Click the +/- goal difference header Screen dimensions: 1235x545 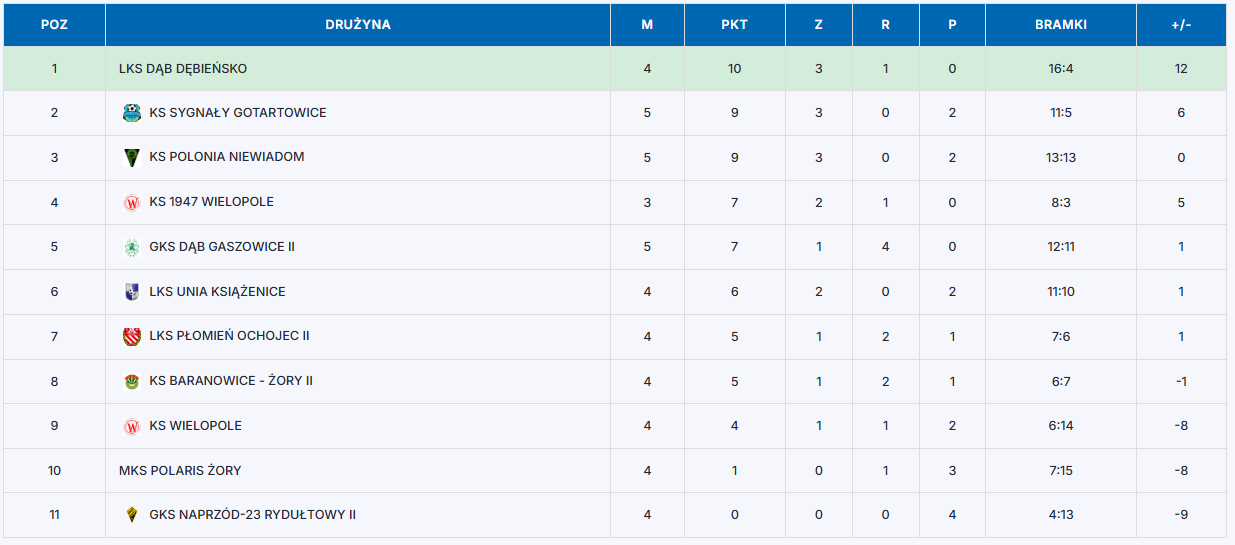point(1181,25)
